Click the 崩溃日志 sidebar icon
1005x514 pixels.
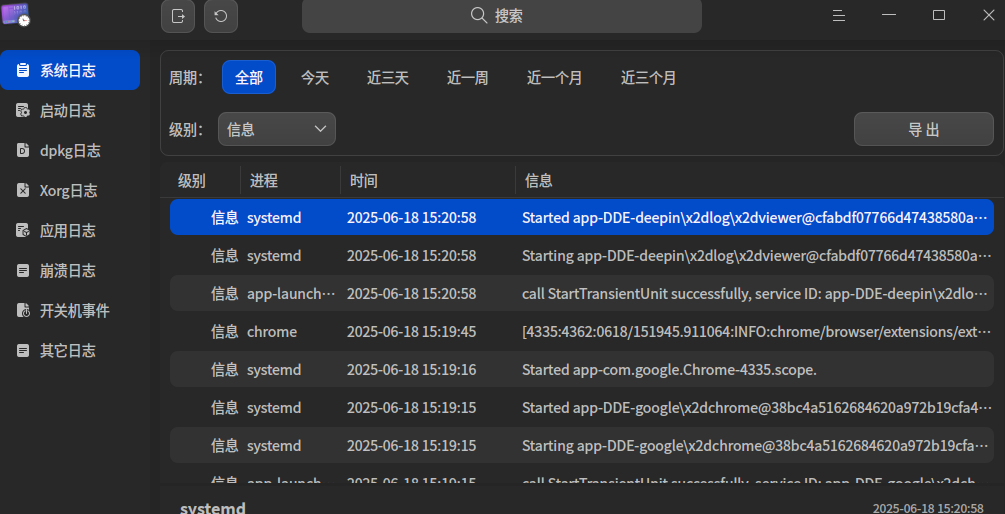point(23,270)
